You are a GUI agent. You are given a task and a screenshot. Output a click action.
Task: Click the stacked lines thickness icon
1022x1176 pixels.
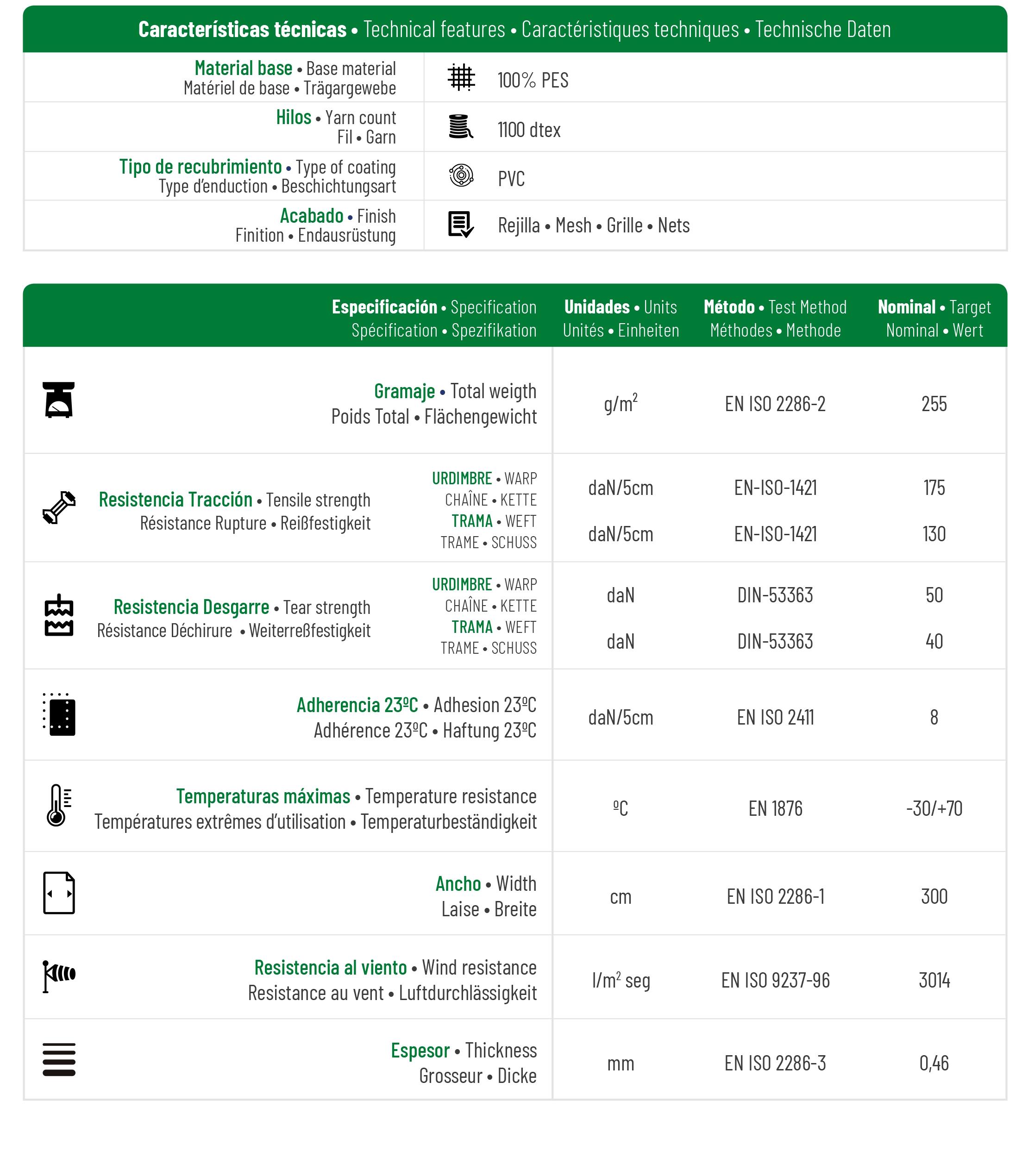59,1060
